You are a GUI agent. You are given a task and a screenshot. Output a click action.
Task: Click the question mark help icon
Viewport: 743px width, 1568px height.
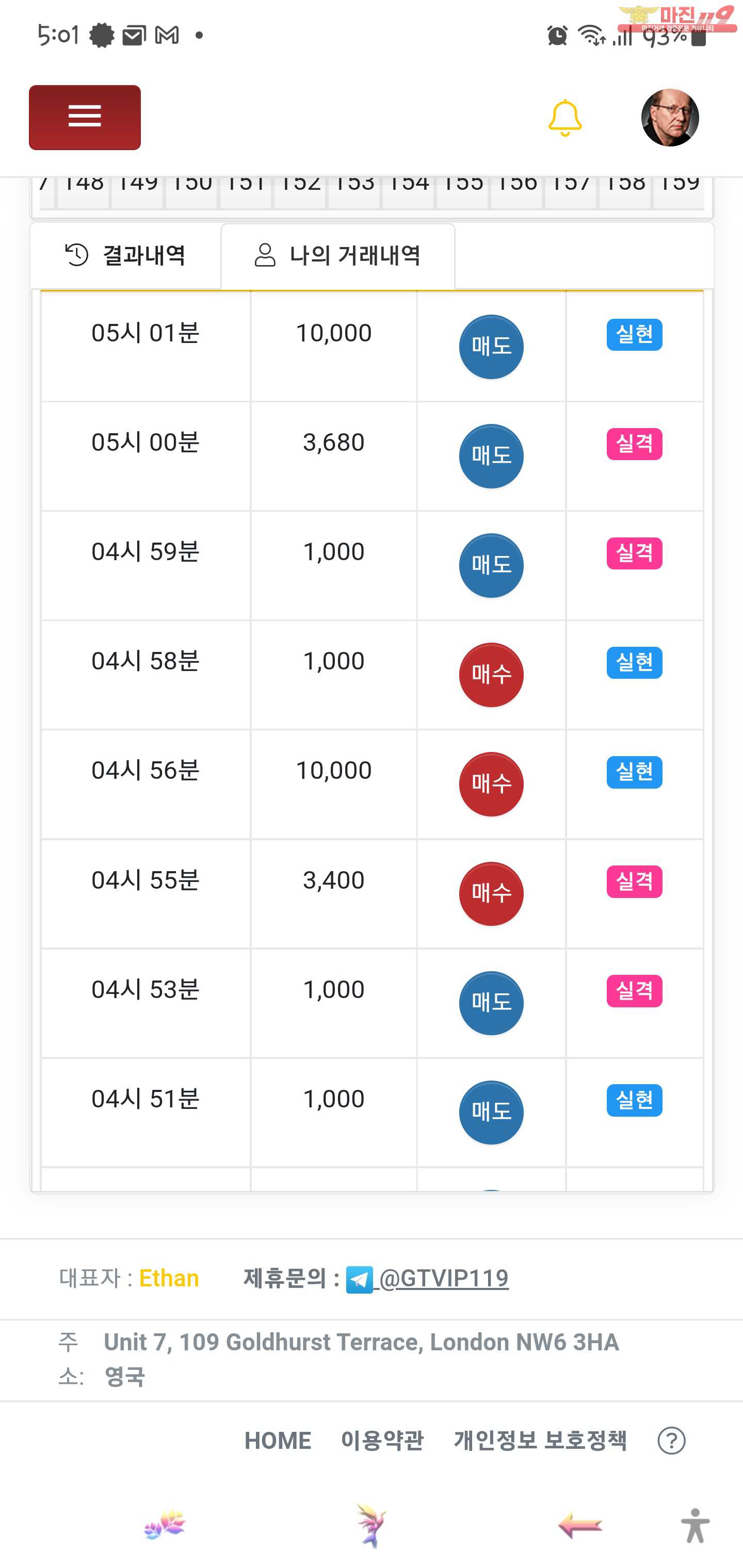click(671, 1441)
